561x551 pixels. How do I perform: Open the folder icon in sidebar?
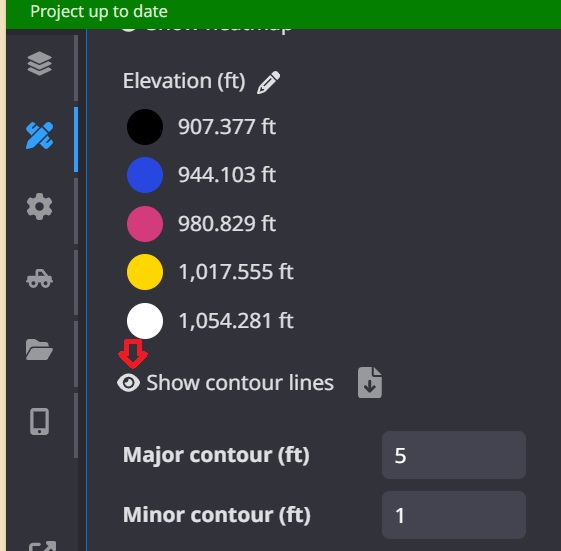click(x=39, y=350)
